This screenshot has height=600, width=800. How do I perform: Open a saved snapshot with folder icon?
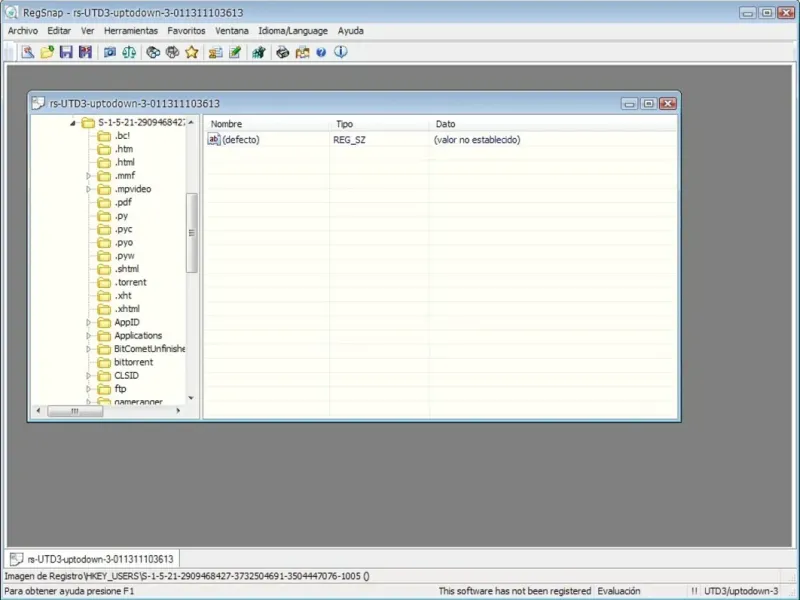(47, 52)
